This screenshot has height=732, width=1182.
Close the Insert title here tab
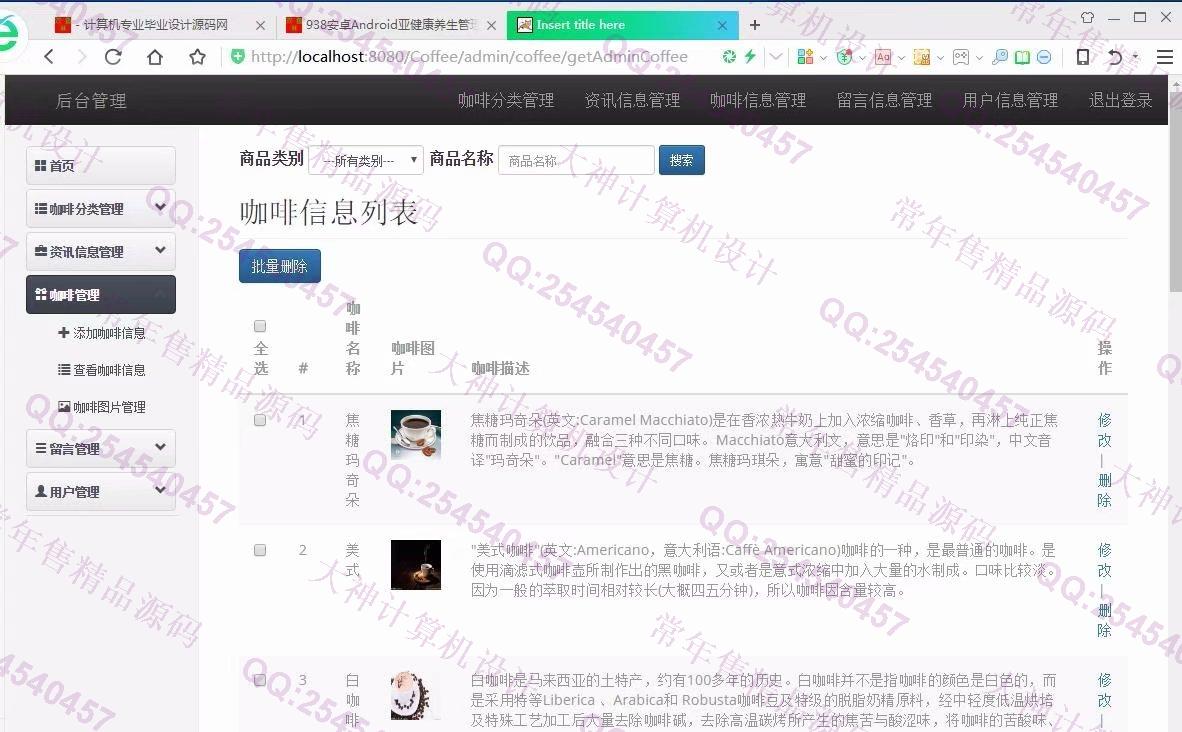coord(722,25)
